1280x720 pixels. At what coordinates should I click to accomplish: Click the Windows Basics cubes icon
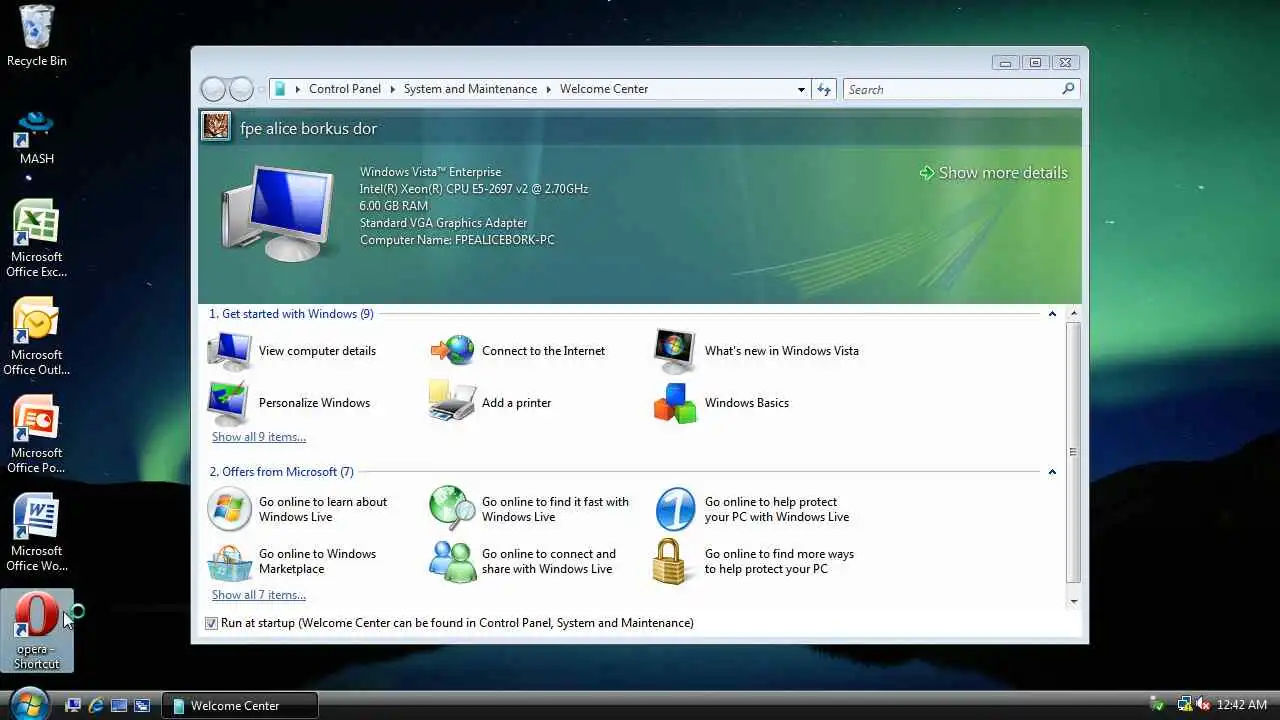click(x=675, y=403)
